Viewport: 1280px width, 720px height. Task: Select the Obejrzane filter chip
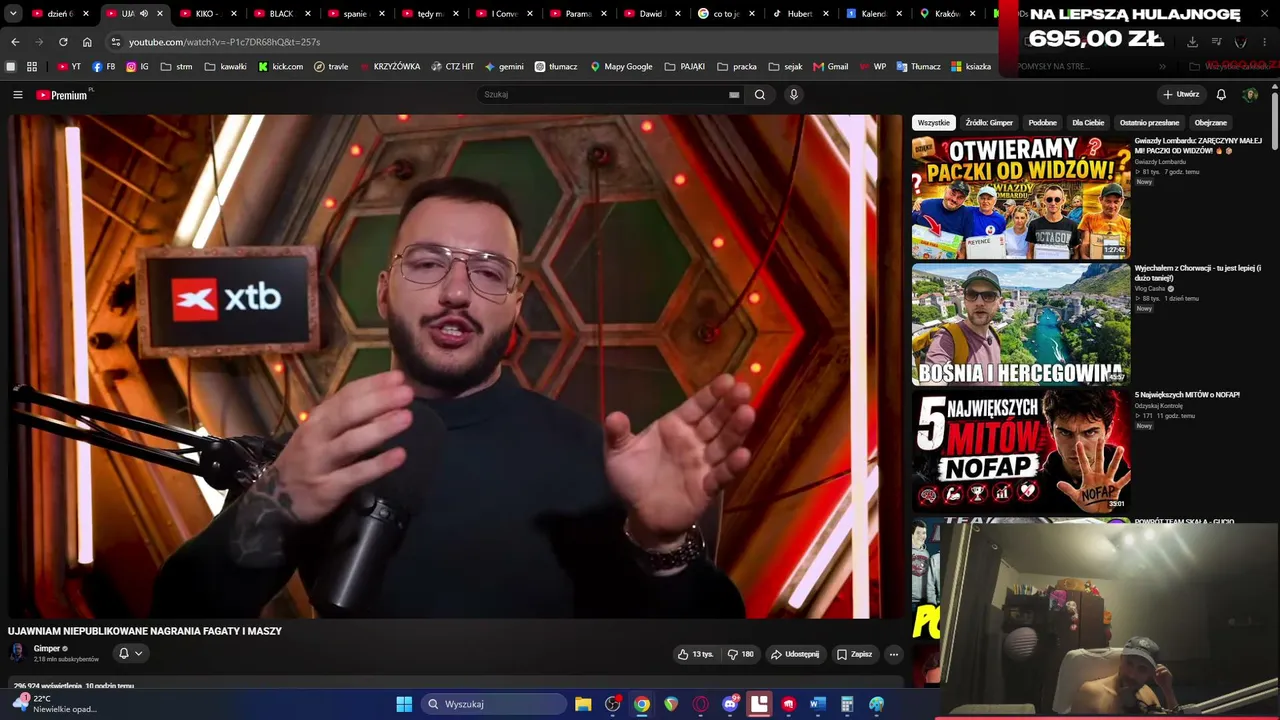(1210, 123)
